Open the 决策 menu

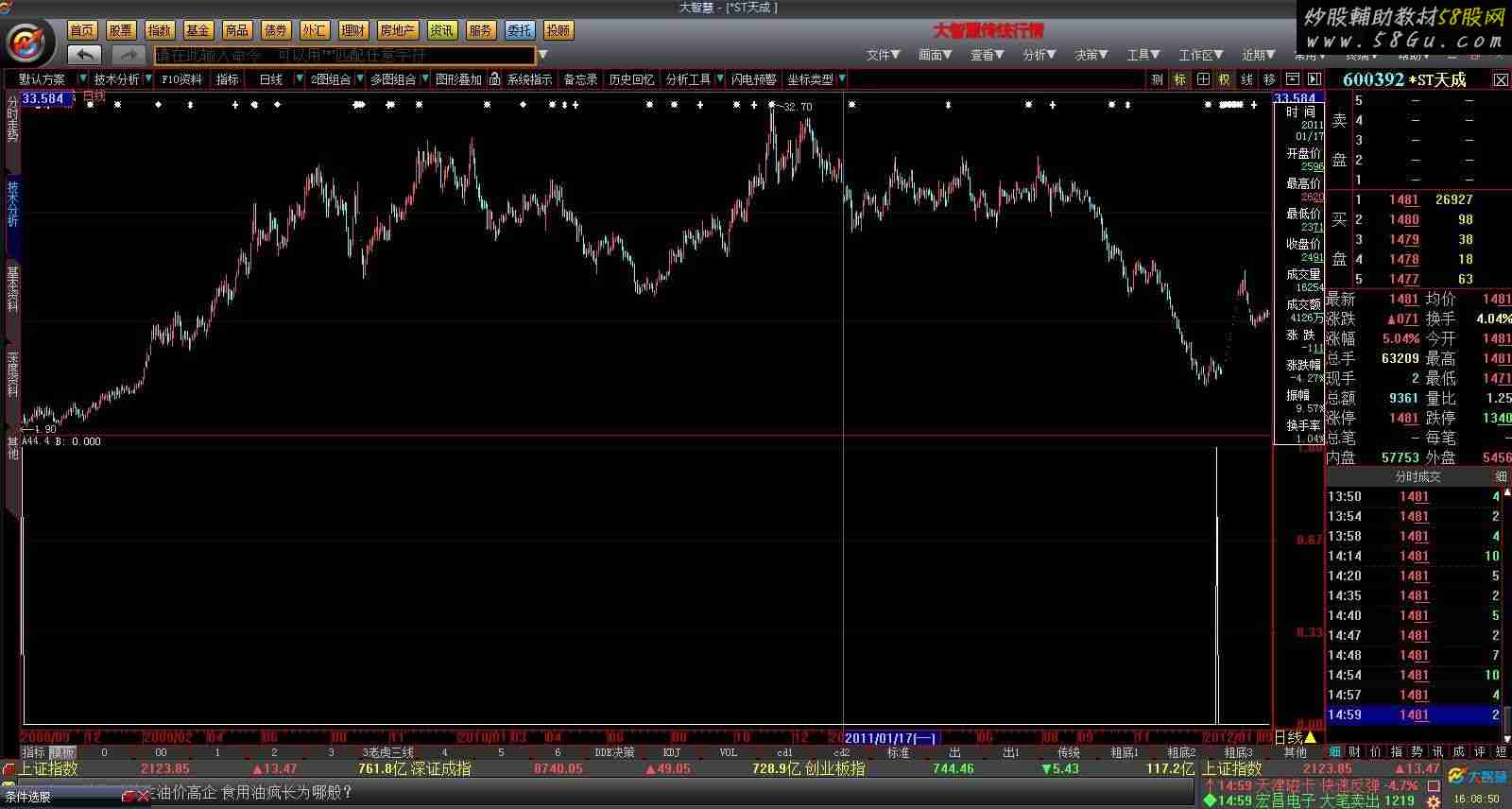point(1091,55)
